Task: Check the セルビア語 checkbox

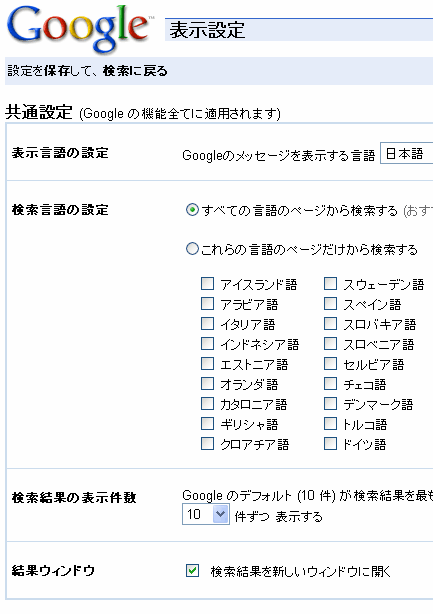Action: [330, 363]
